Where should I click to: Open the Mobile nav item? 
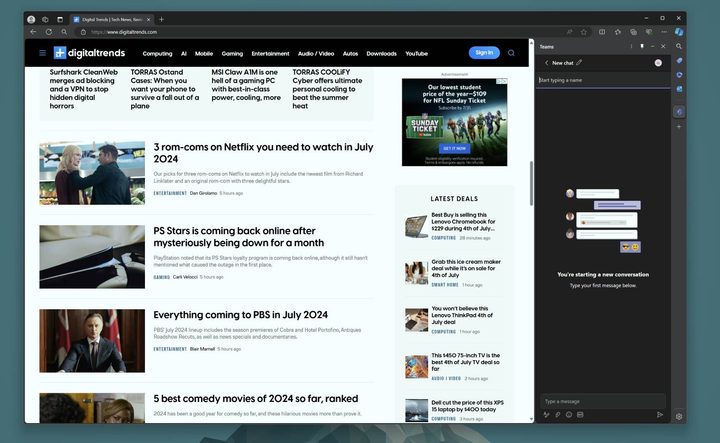pos(204,54)
